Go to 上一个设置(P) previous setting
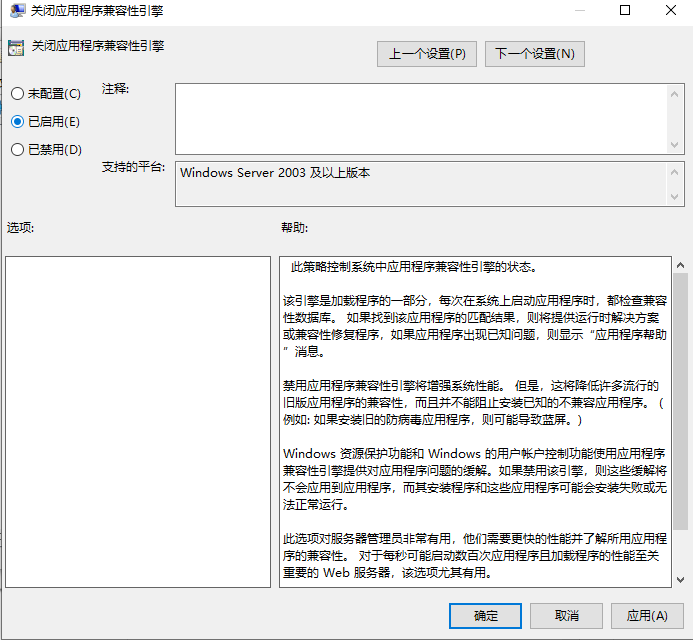 [426, 54]
